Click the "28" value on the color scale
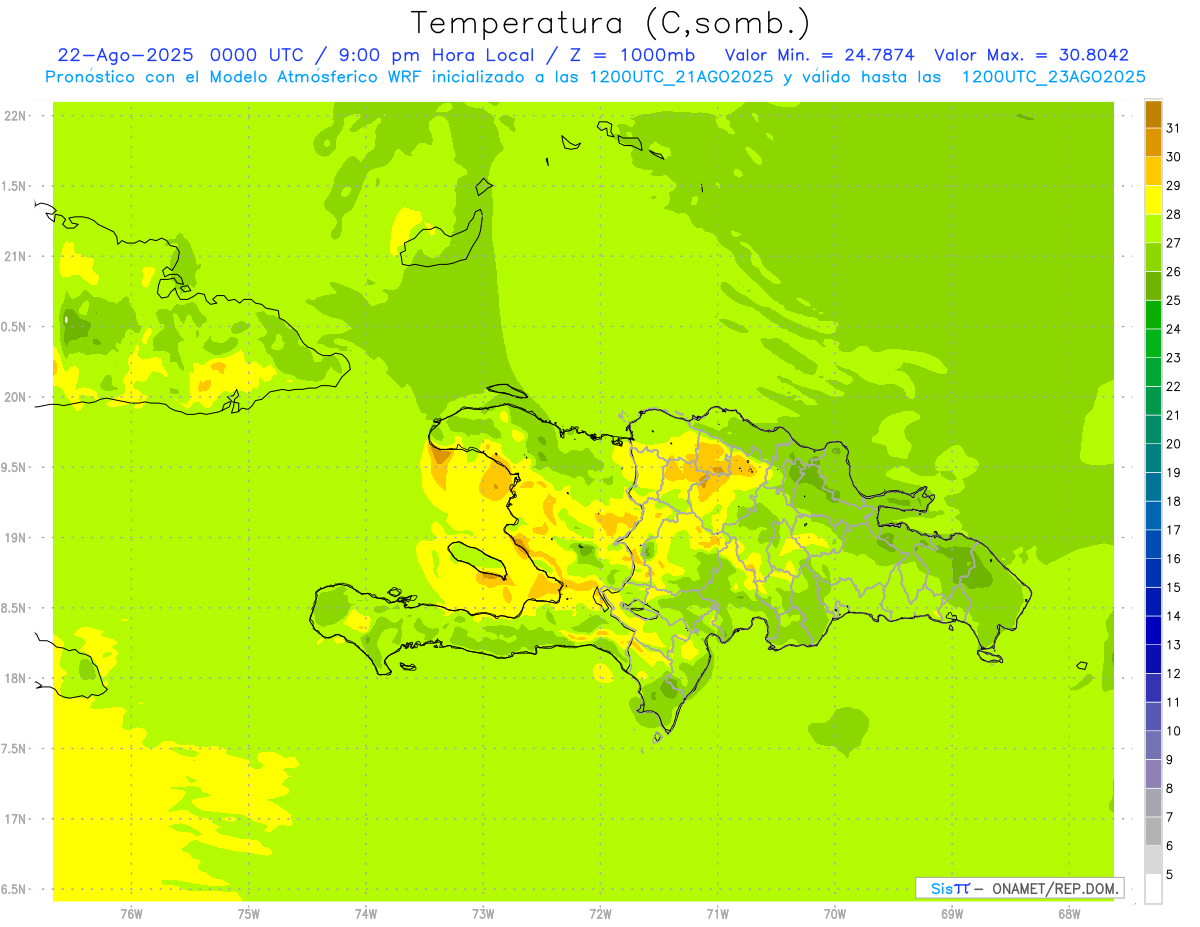 tap(1174, 214)
